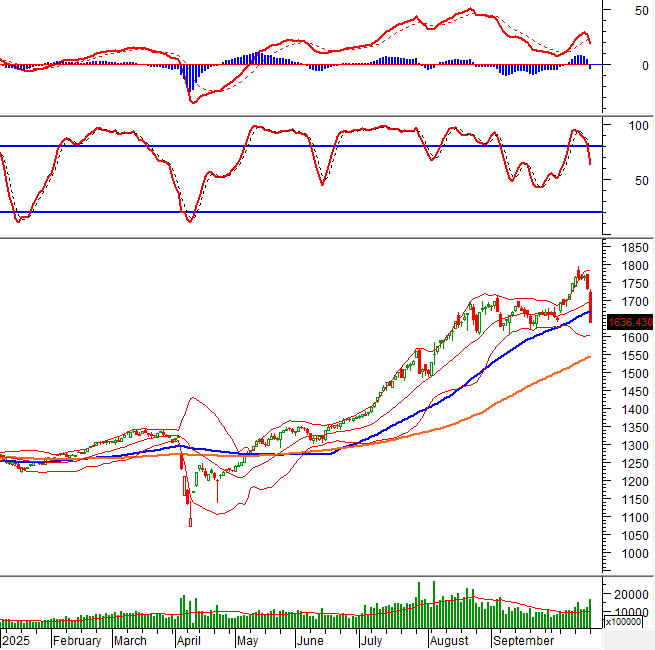Viewport: 655px width, 650px height.
Task: Click the x100000 volume scale label
Action: pos(626,622)
